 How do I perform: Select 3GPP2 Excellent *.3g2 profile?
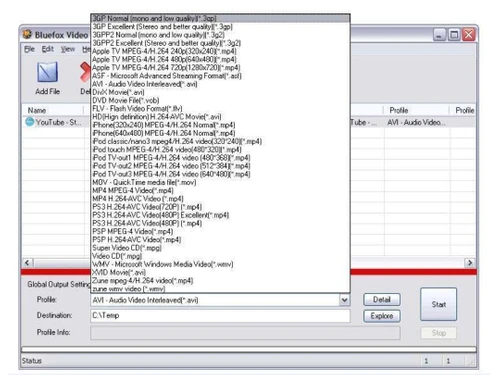pos(220,43)
